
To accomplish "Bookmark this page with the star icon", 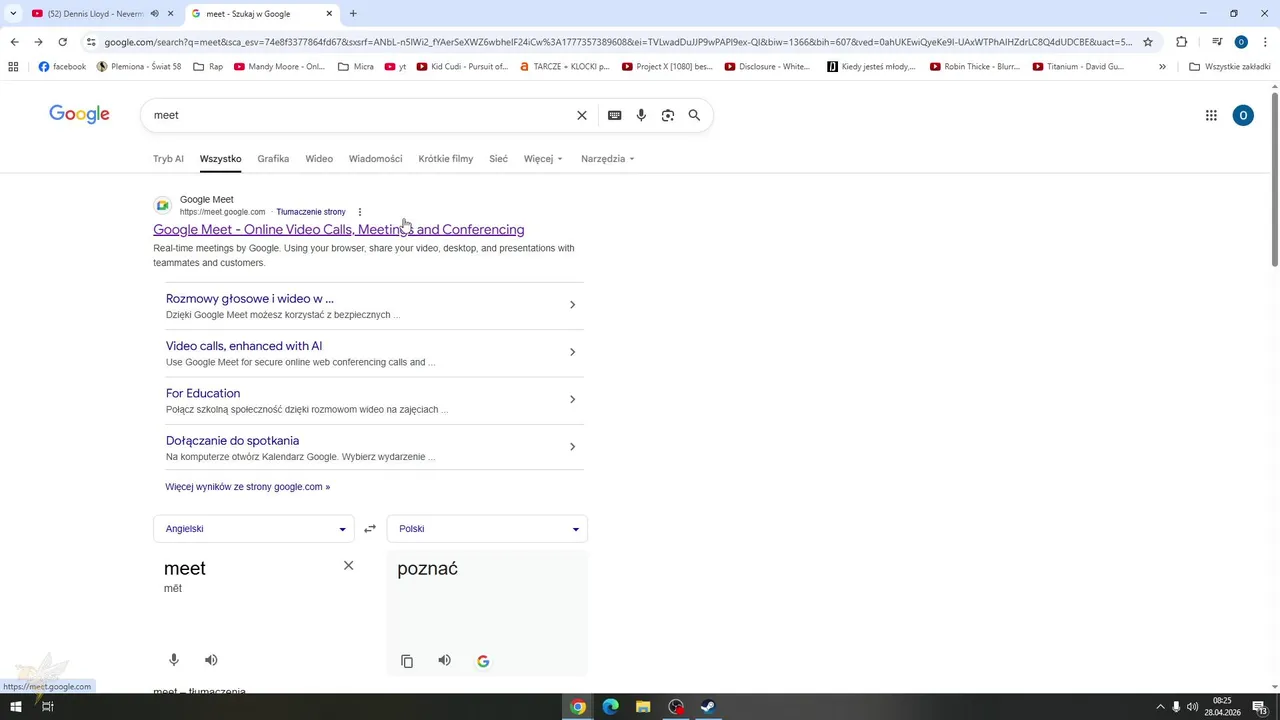I will [1148, 42].
